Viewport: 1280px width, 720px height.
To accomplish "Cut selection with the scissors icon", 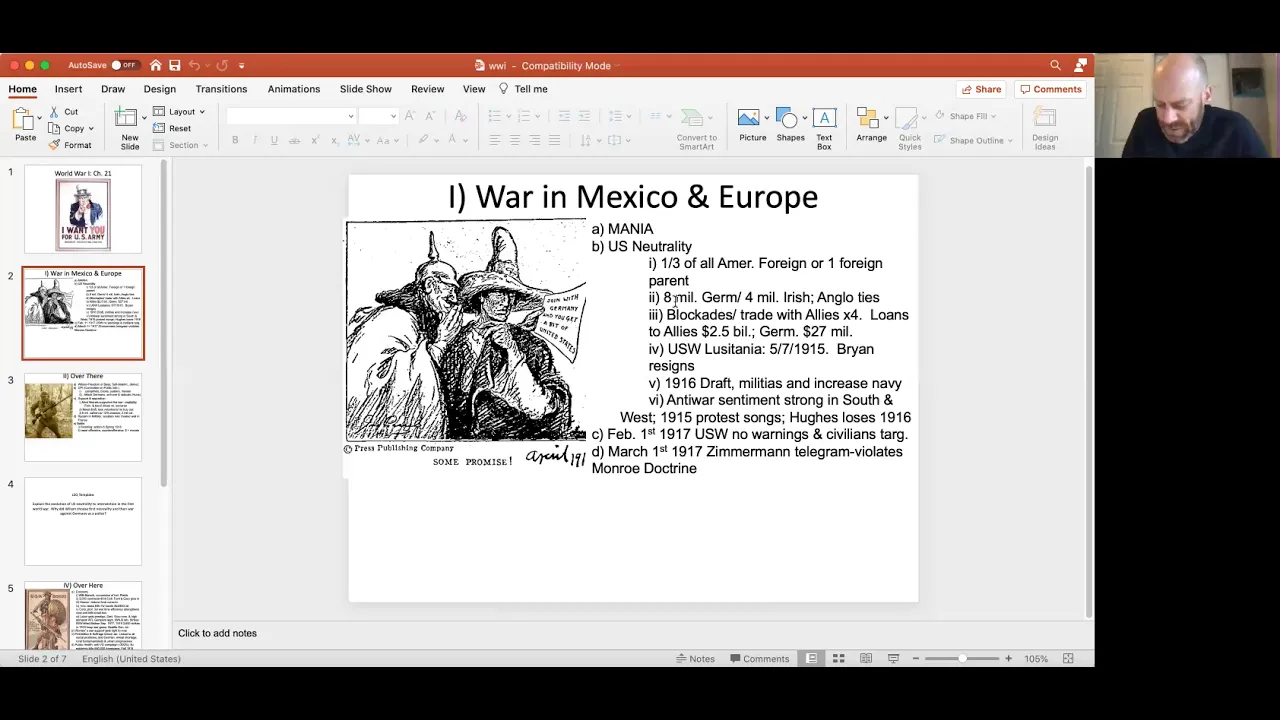I will (54, 112).
